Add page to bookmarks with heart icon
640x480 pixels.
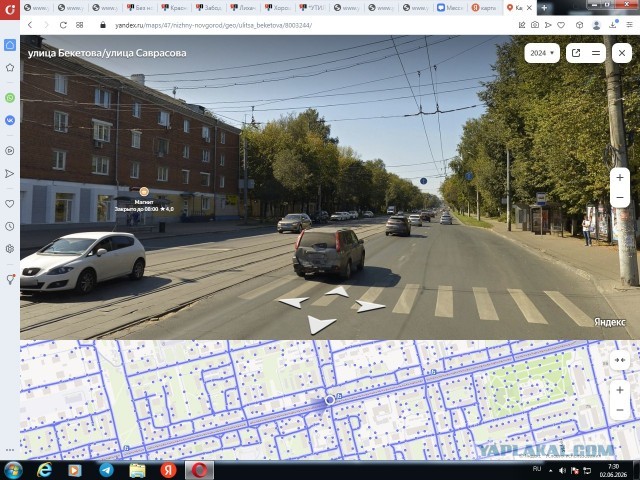561,25
